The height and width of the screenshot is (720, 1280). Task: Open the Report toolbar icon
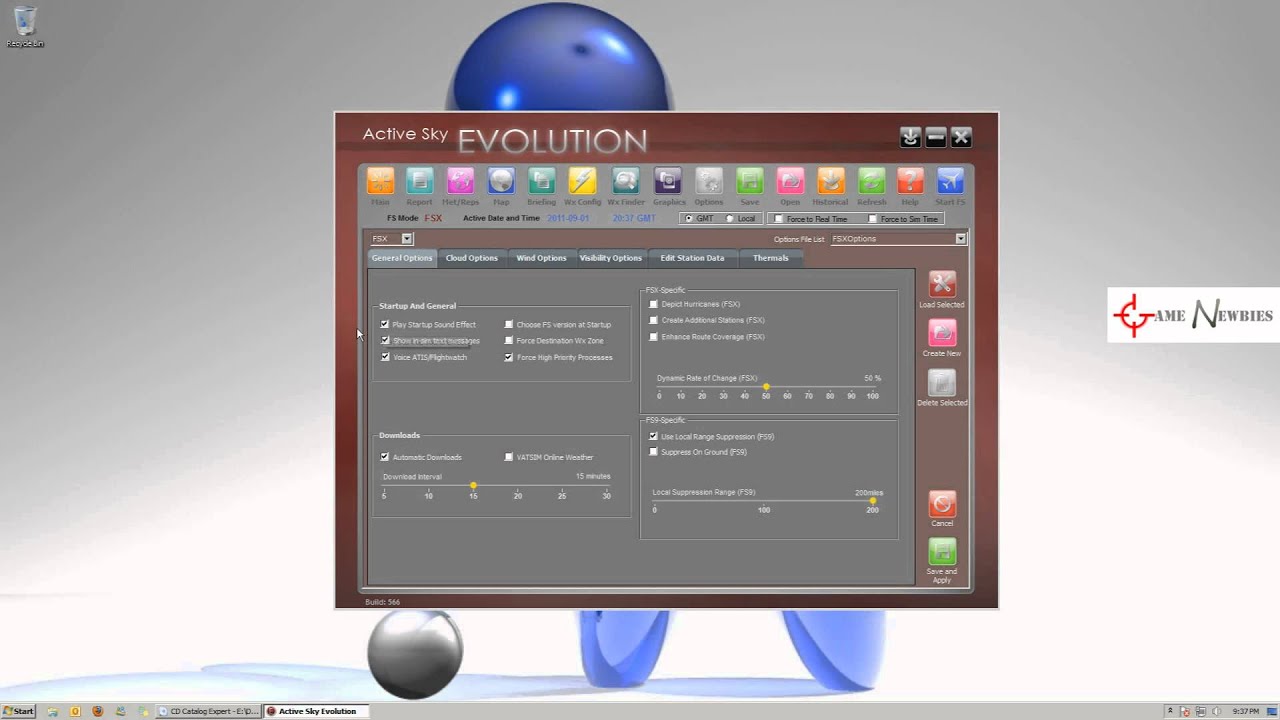tap(420, 181)
